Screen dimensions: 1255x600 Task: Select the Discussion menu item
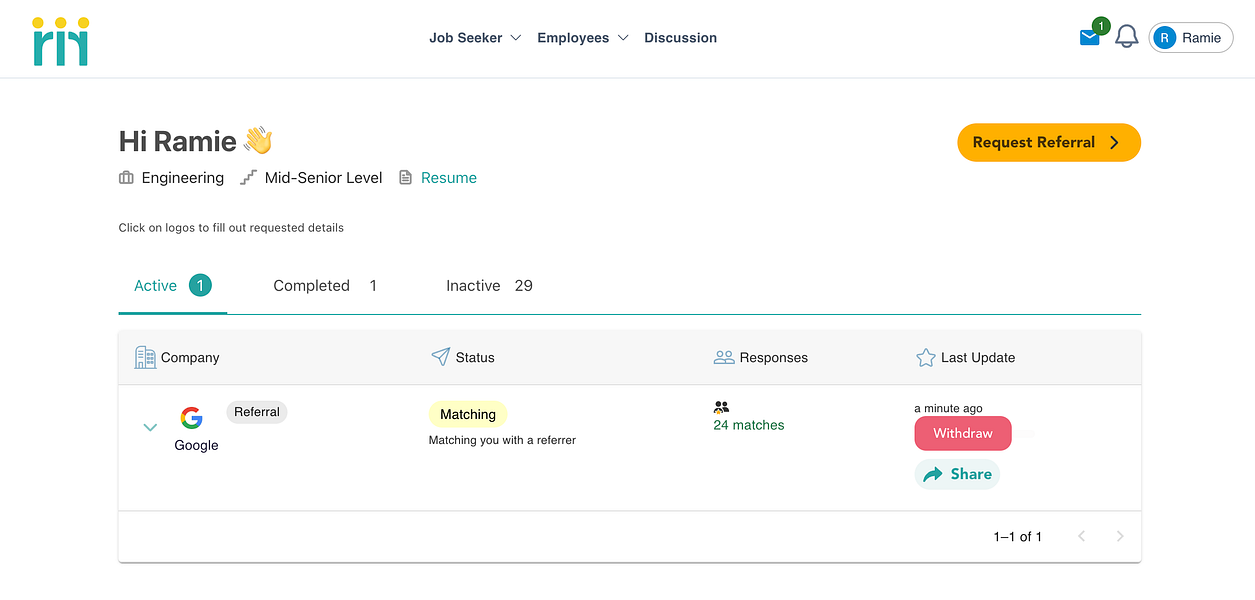coord(680,37)
